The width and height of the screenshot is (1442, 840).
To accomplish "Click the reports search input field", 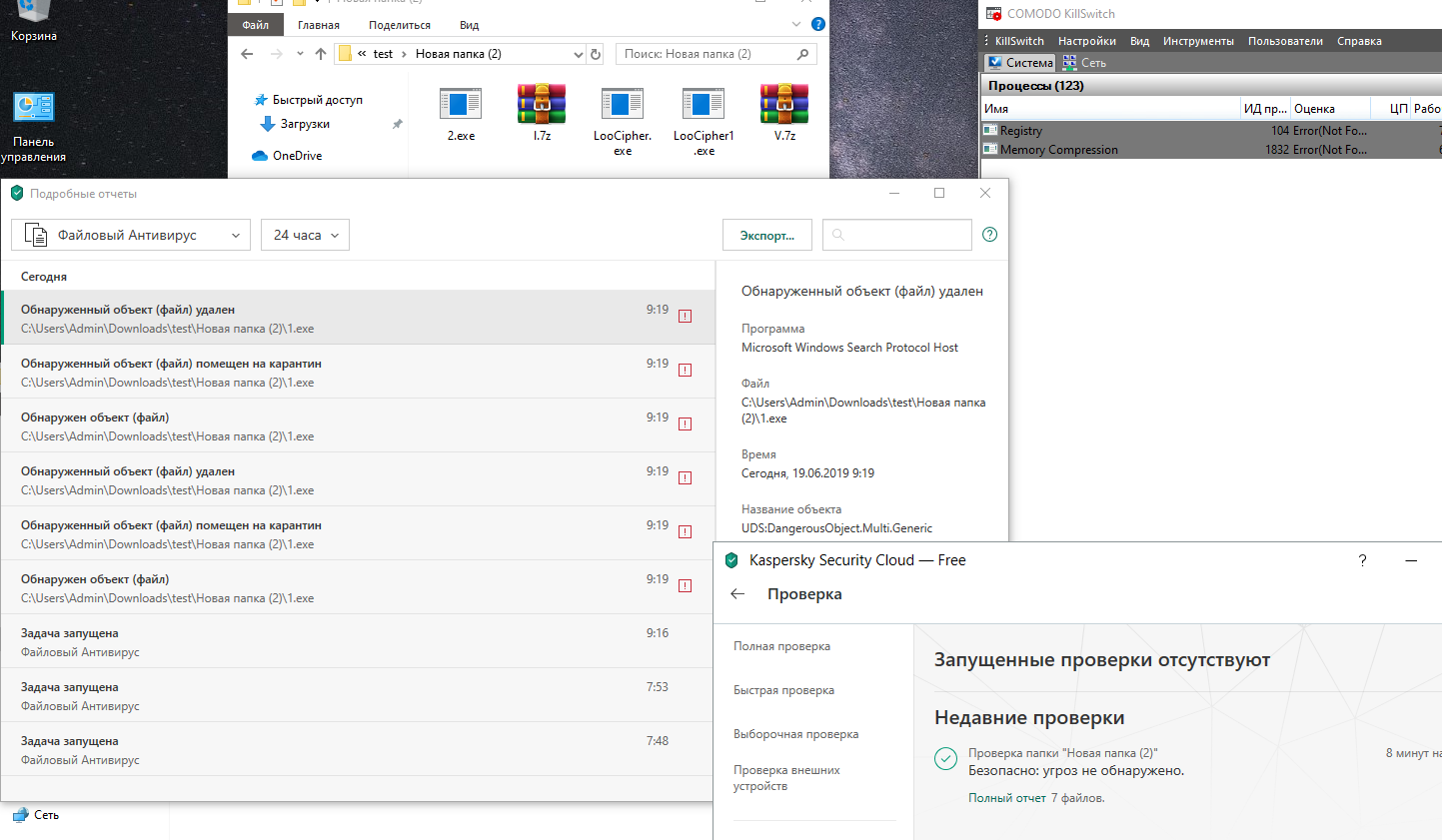I will tap(897, 235).
